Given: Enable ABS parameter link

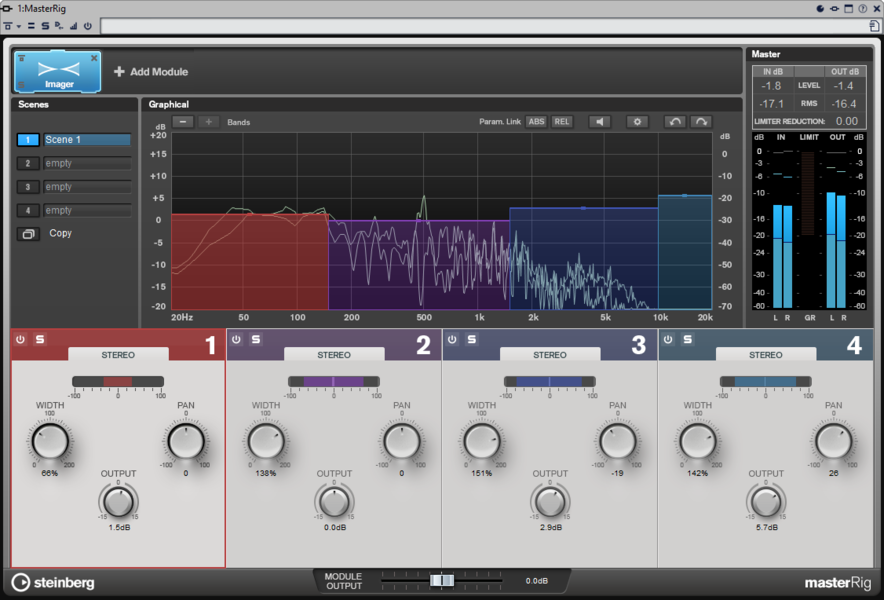Looking at the screenshot, I should [x=536, y=122].
